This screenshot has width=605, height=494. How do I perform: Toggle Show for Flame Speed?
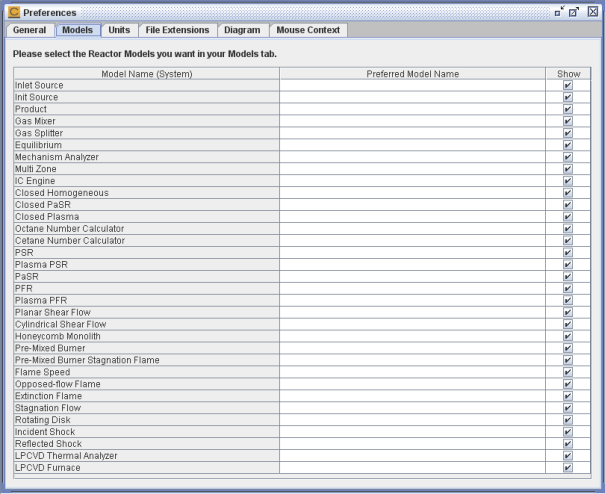pyautogui.click(x=568, y=372)
